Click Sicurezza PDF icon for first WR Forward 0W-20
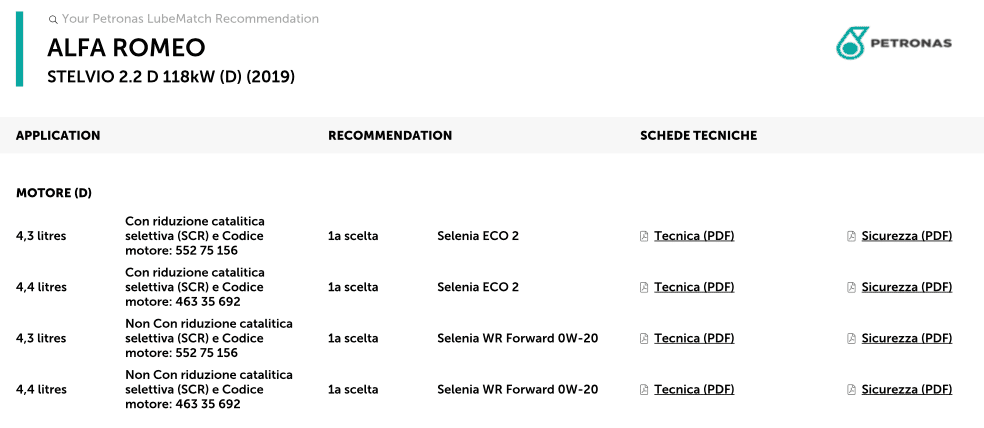 (851, 338)
